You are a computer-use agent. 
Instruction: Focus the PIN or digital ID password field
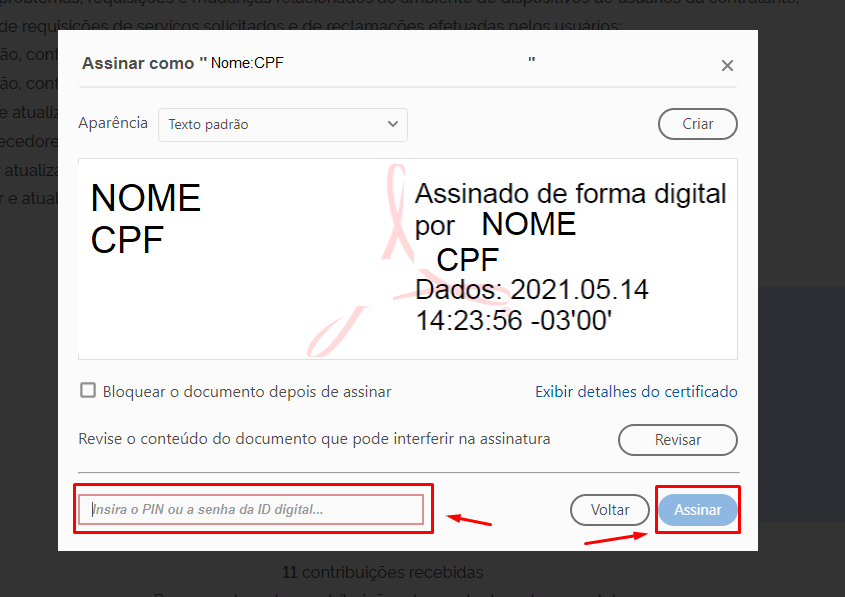pos(252,510)
